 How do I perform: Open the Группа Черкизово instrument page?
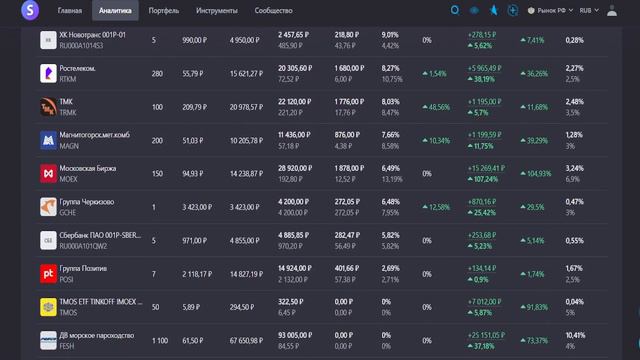click(87, 202)
